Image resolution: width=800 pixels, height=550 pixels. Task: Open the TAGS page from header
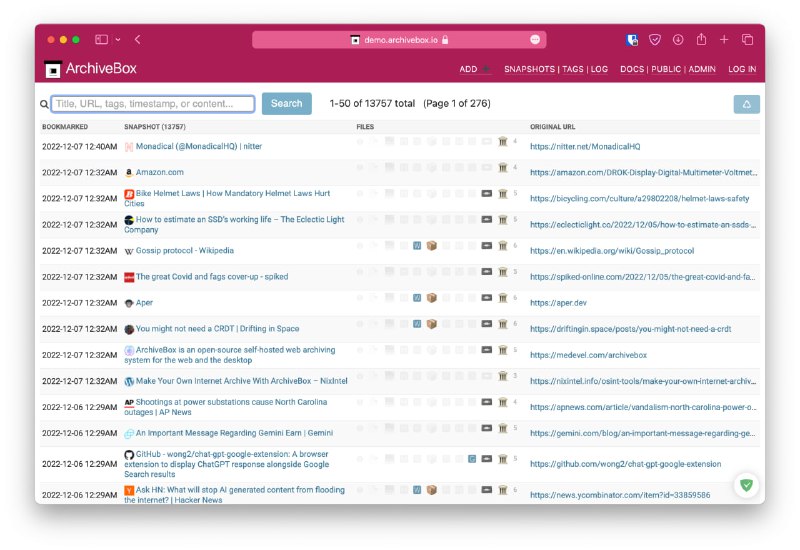coord(572,69)
